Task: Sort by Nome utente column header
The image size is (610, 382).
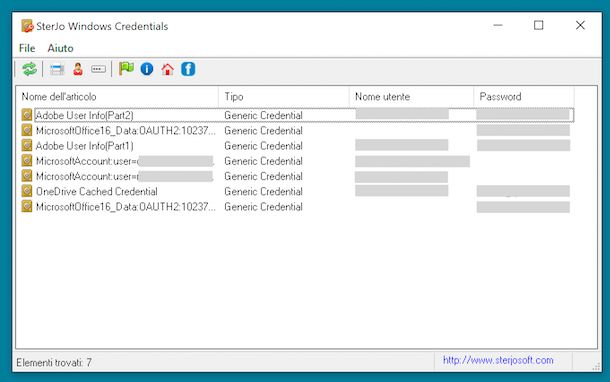Action: click(412, 96)
